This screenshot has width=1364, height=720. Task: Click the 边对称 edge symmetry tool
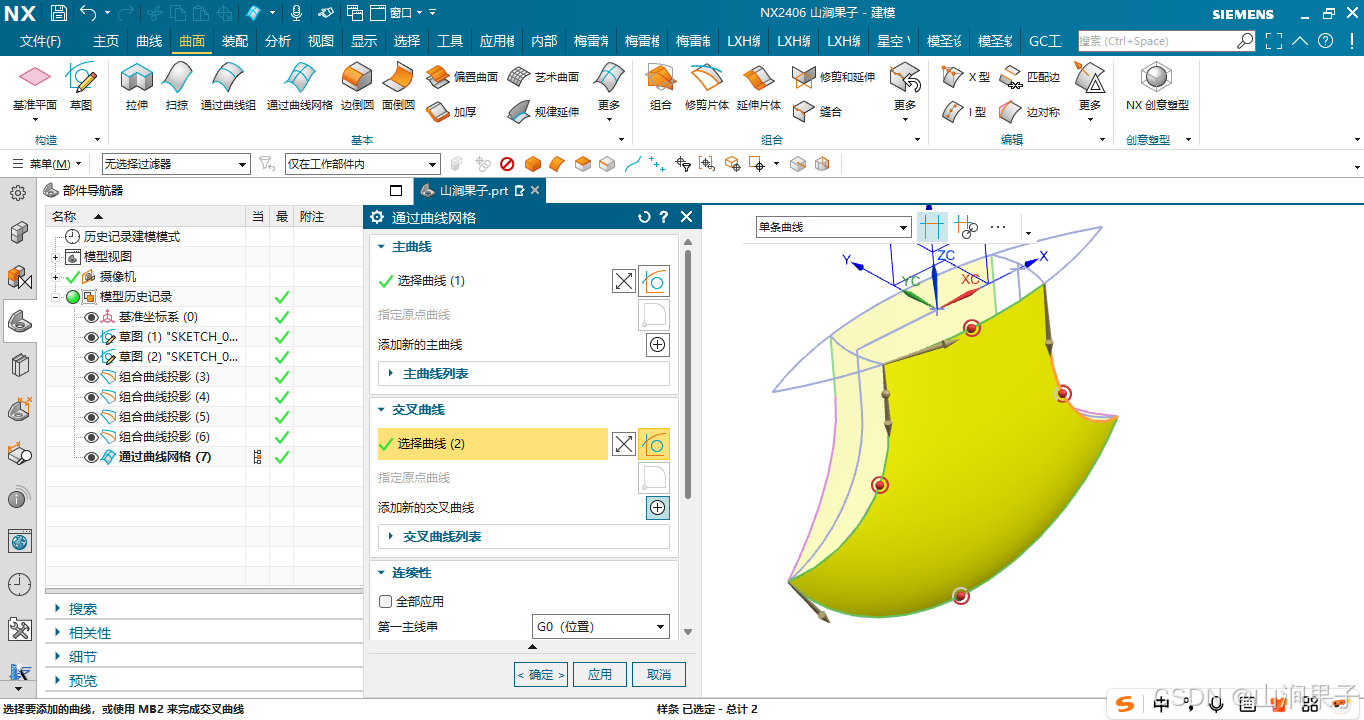[x=1029, y=112]
